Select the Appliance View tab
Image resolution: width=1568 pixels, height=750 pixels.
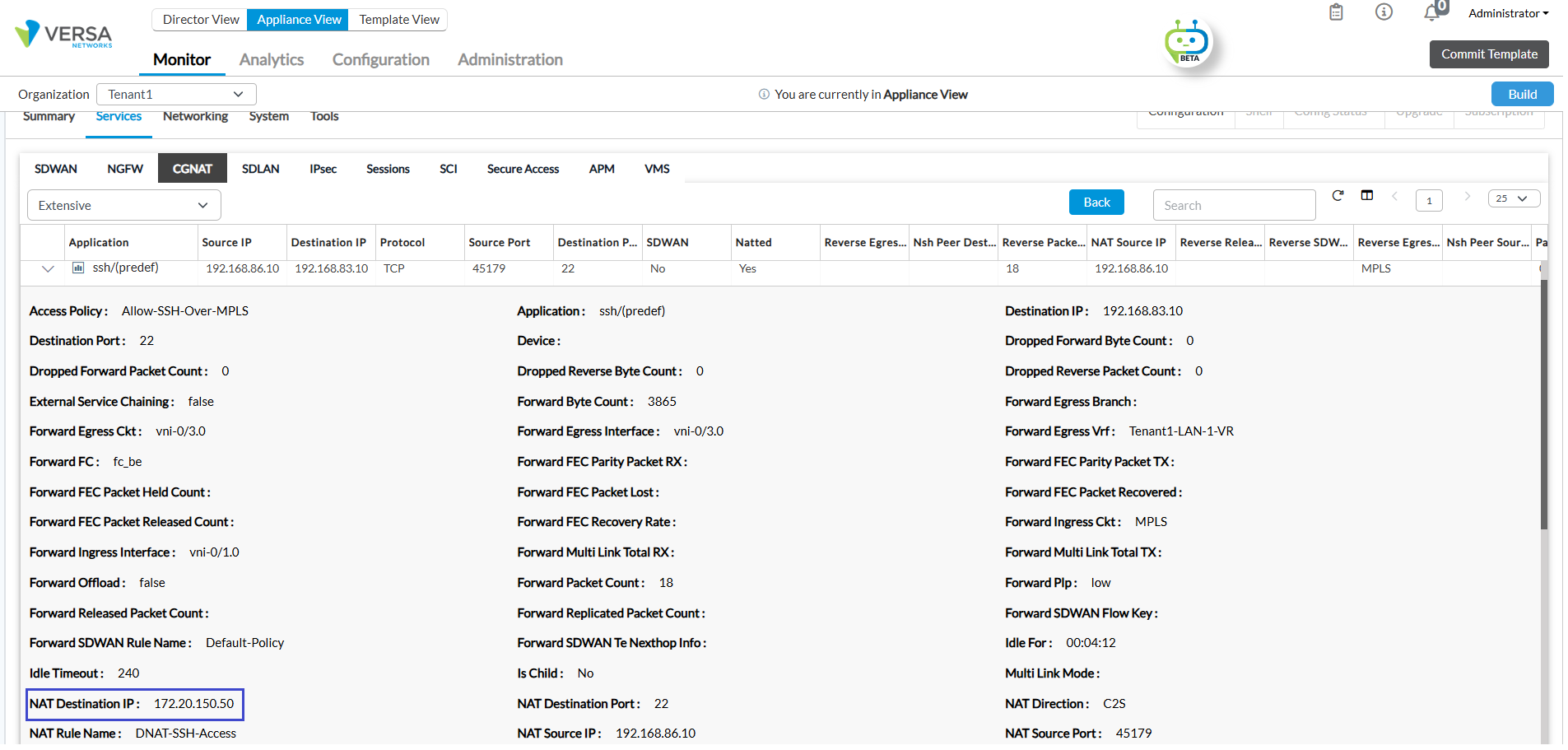(299, 20)
